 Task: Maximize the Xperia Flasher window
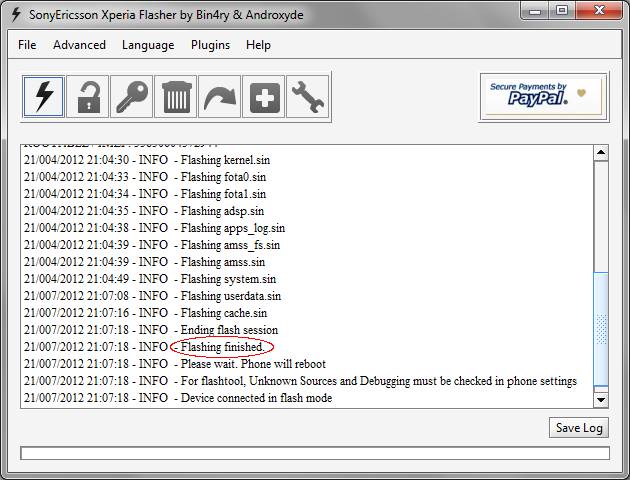[562, 10]
